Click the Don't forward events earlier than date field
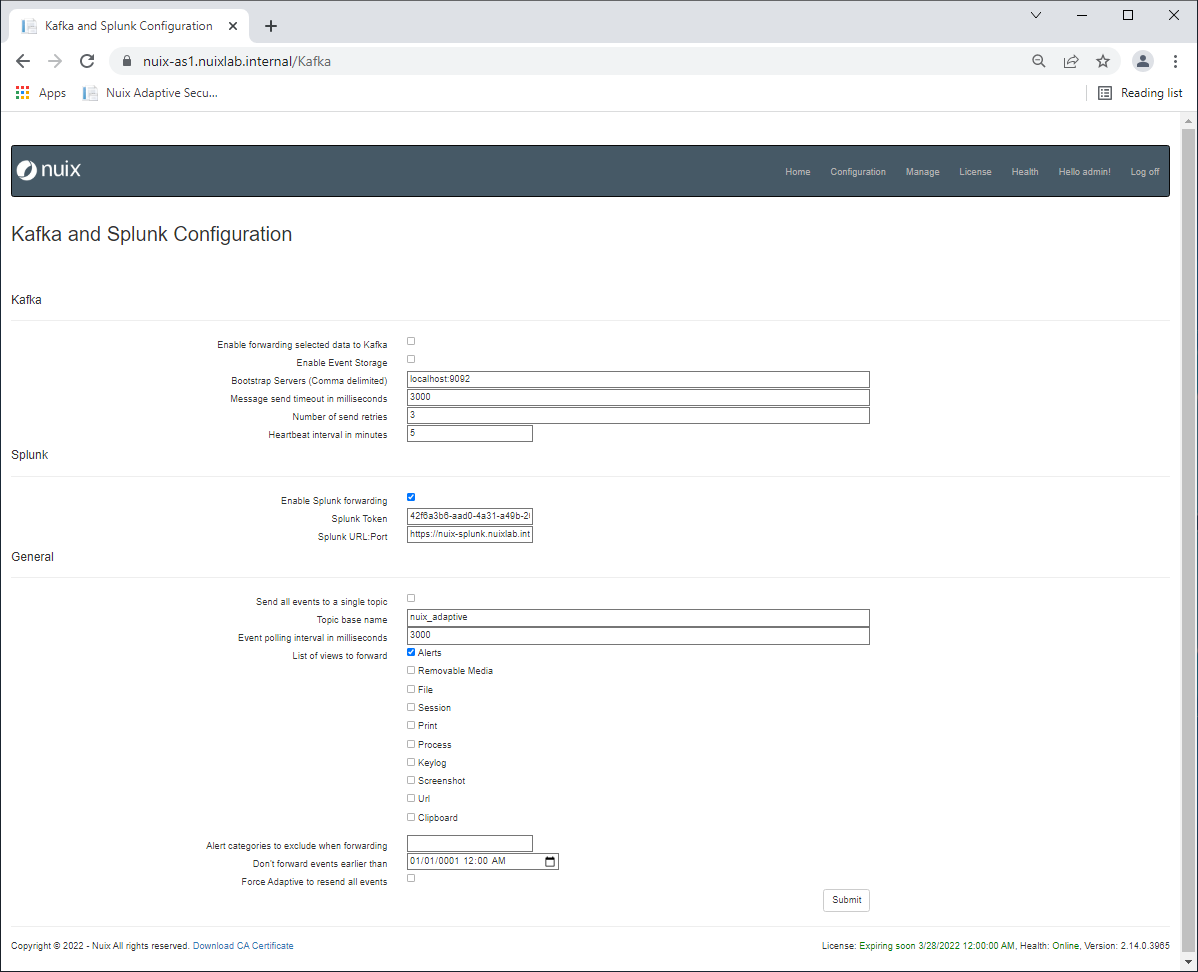This screenshot has height=972, width=1198. pyautogui.click(x=483, y=862)
